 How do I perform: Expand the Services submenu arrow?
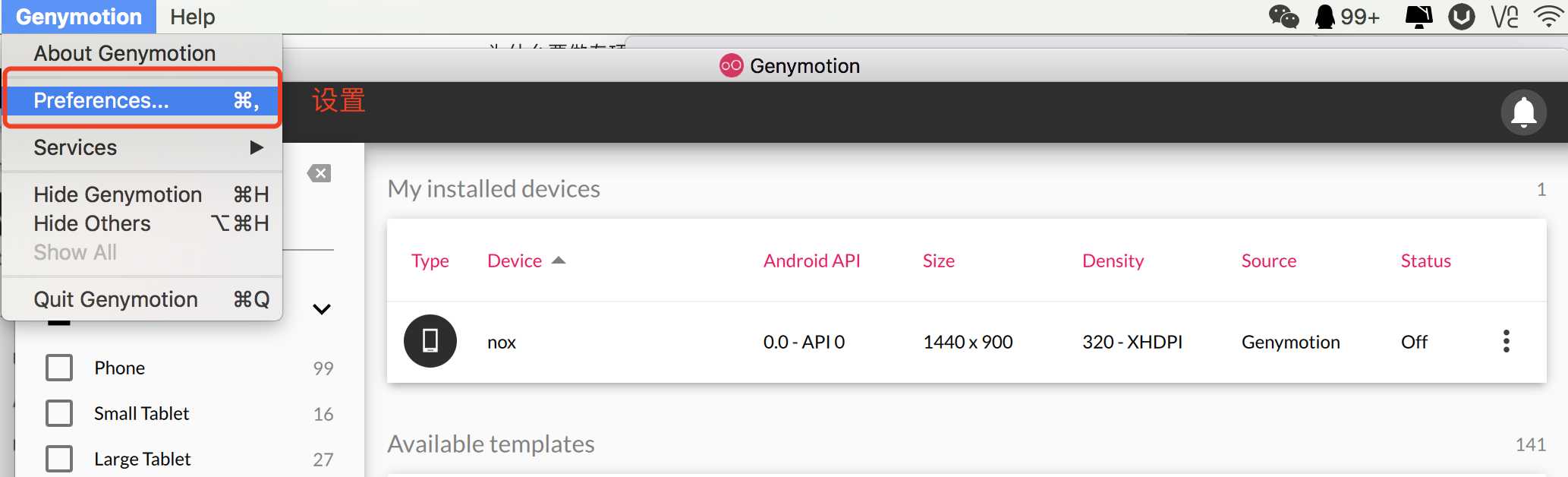pyautogui.click(x=257, y=147)
